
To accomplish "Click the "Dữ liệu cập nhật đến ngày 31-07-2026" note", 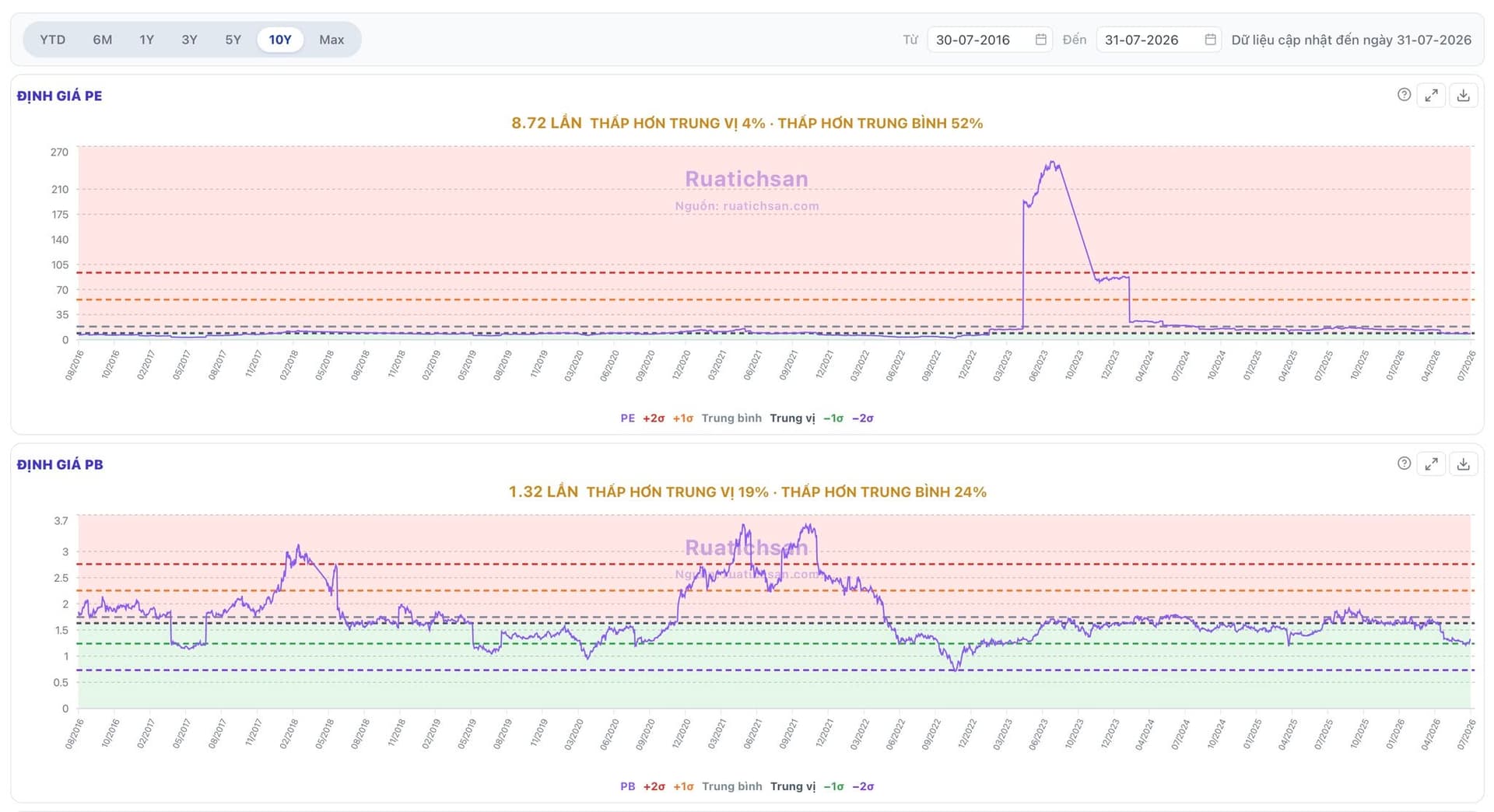I will click(x=1352, y=40).
